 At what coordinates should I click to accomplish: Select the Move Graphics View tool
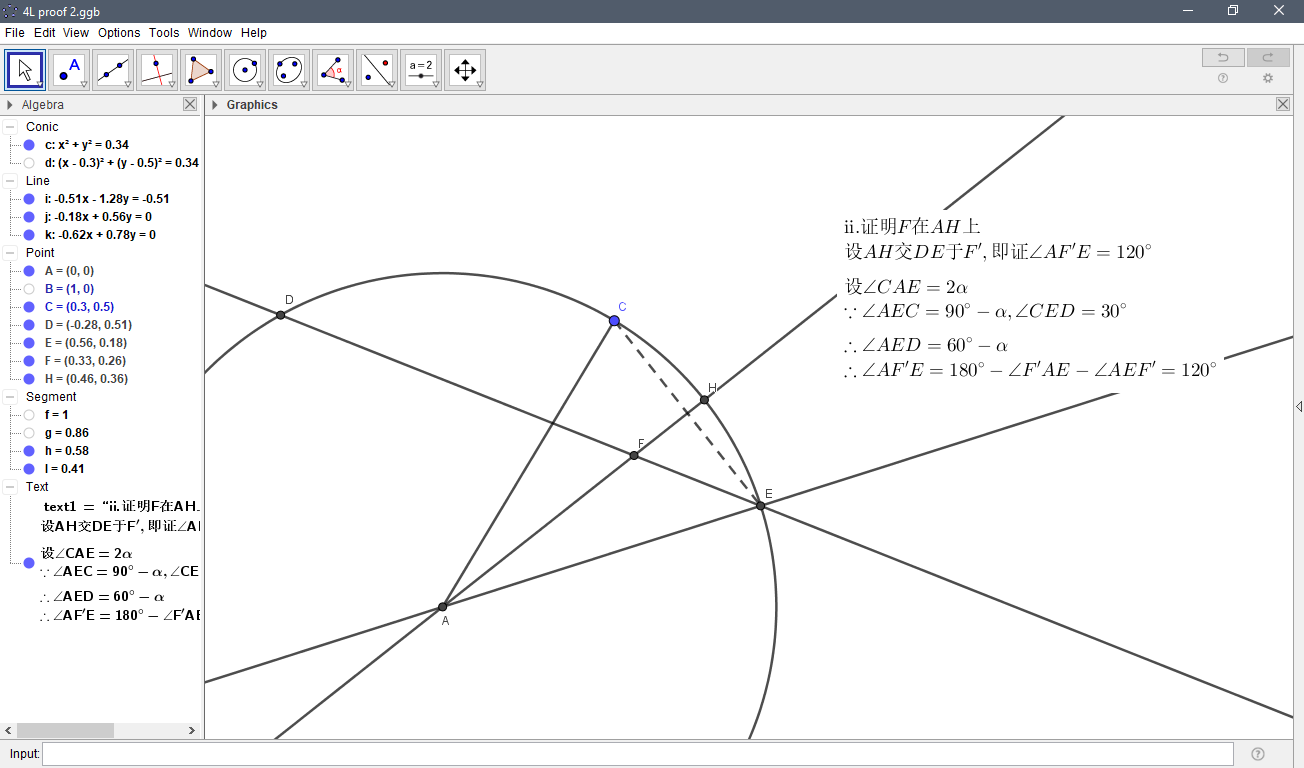(465, 69)
